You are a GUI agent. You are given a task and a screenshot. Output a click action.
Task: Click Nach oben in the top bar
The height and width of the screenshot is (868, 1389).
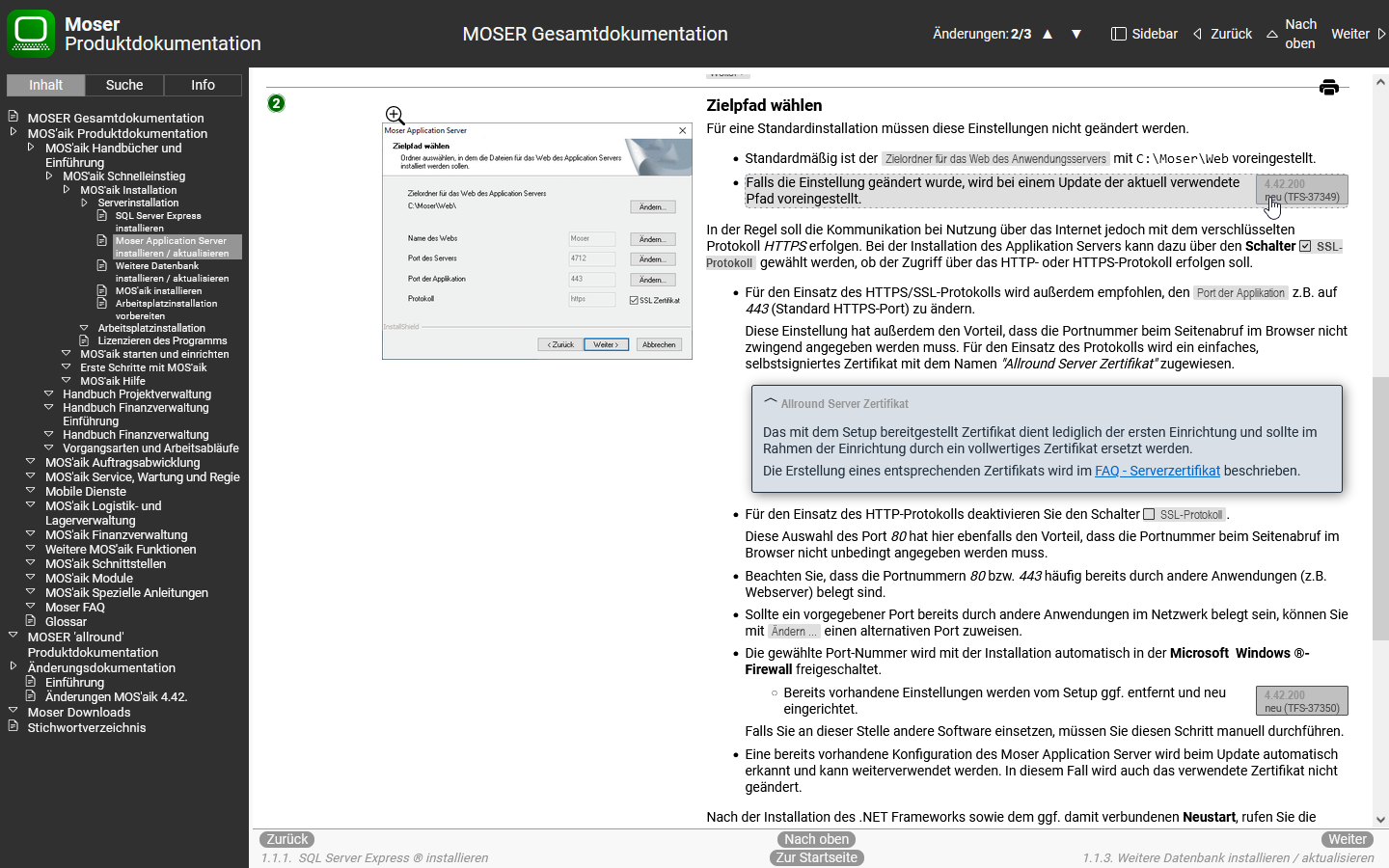tap(1292, 34)
